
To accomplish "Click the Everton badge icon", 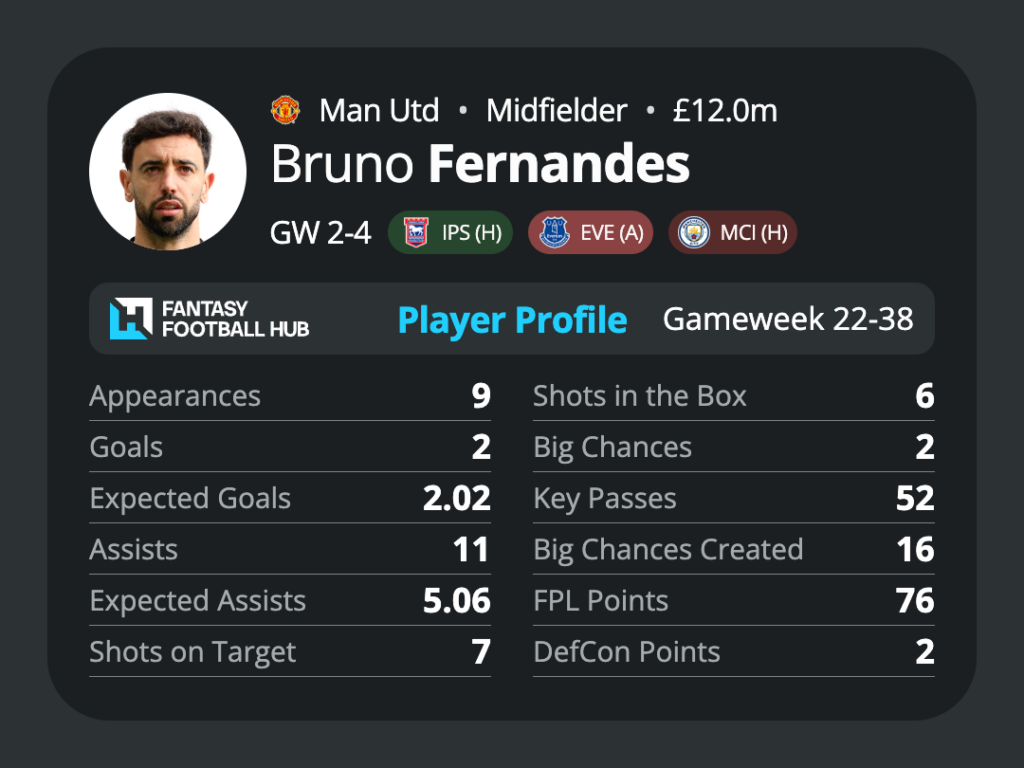I will coord(554,232).
